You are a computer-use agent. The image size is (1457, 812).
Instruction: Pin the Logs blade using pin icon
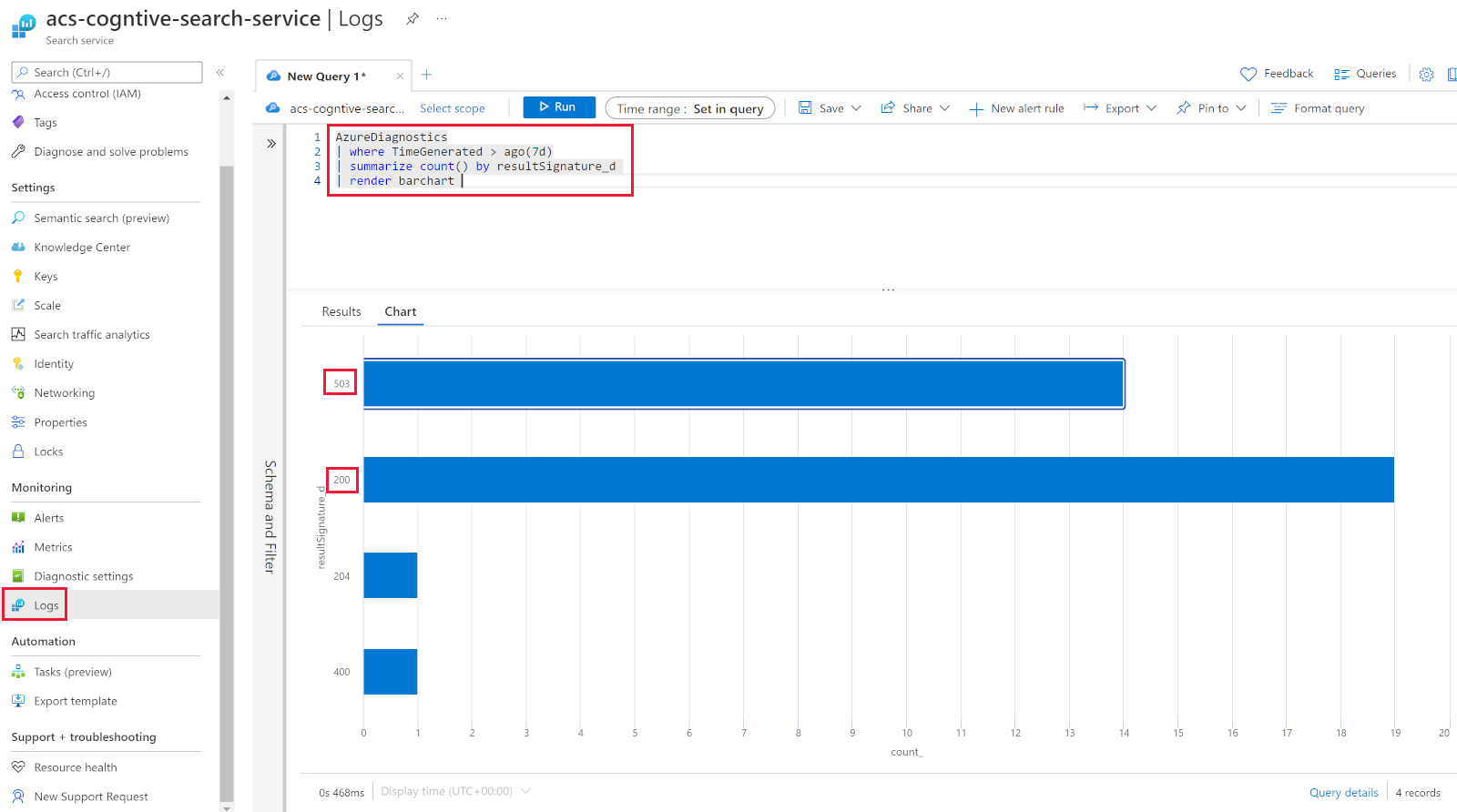pos(413,18)
